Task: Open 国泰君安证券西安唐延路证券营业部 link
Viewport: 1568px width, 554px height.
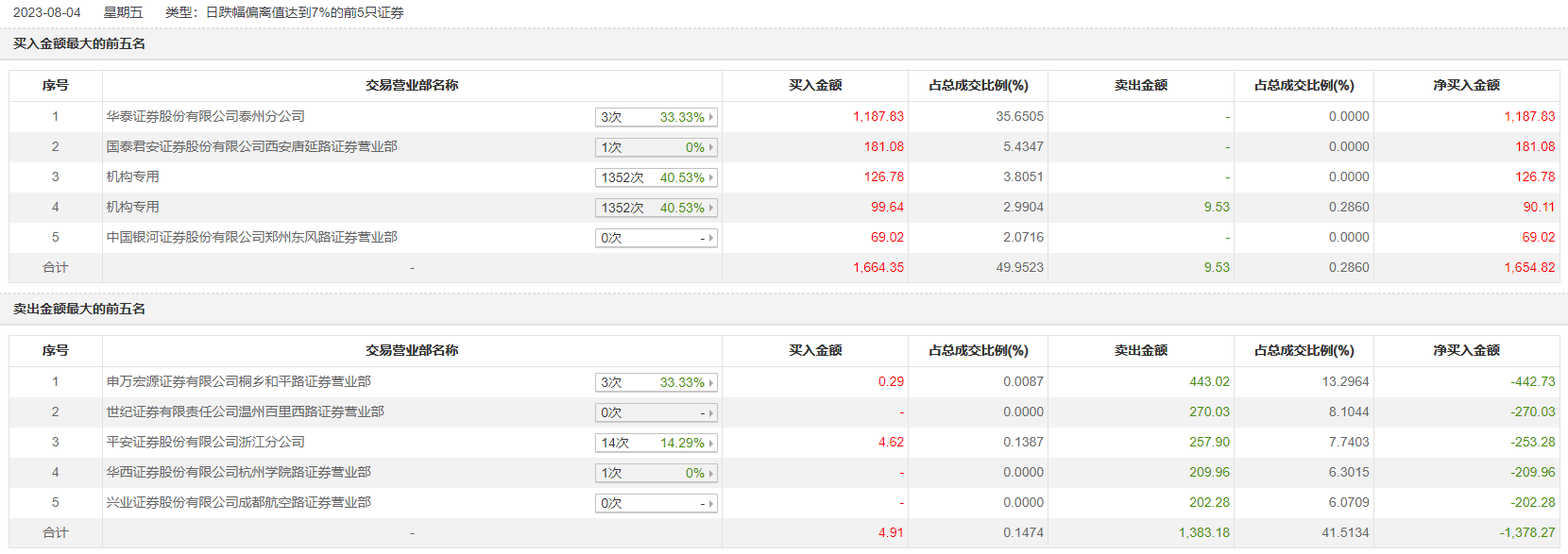Action: click(251, 146)
